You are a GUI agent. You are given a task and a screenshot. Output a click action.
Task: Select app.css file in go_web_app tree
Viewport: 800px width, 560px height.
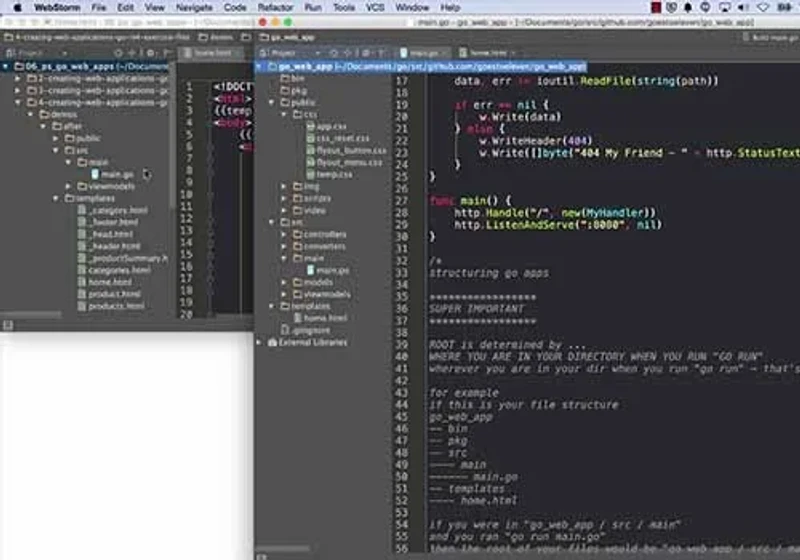click(x=326, y=126)
